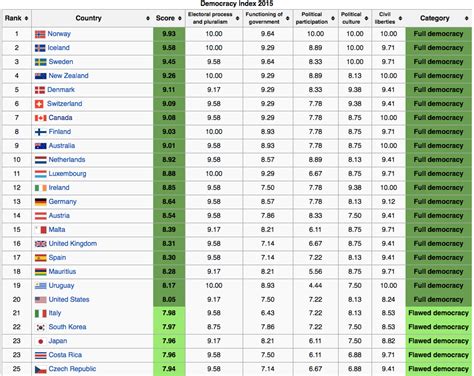Click Electoral process and pluralism header
Screen dimensions: 474x376
[x=210, y=18]
